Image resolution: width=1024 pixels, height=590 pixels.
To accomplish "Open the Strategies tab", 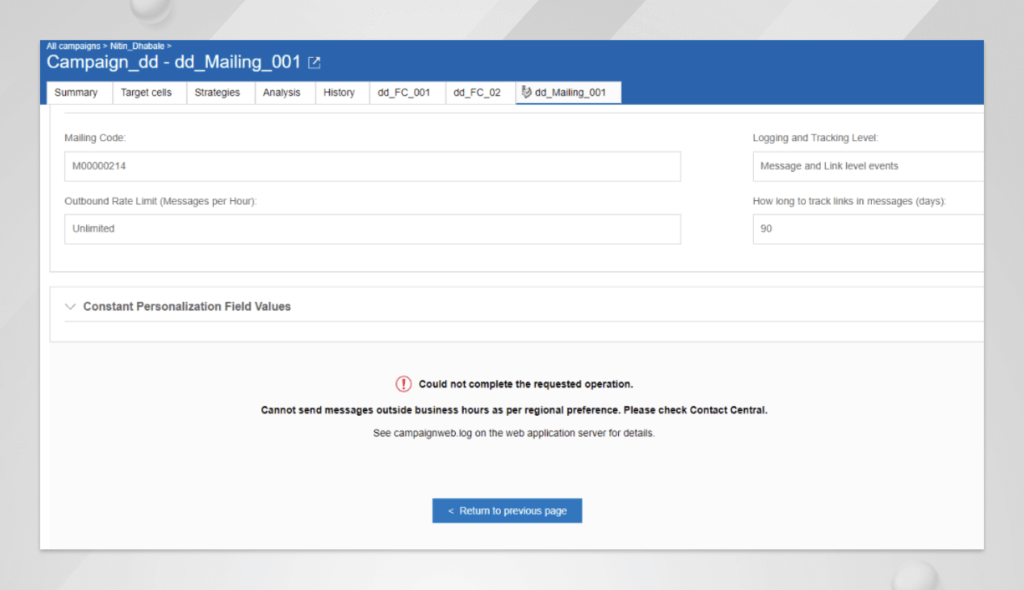I will 220,92.
